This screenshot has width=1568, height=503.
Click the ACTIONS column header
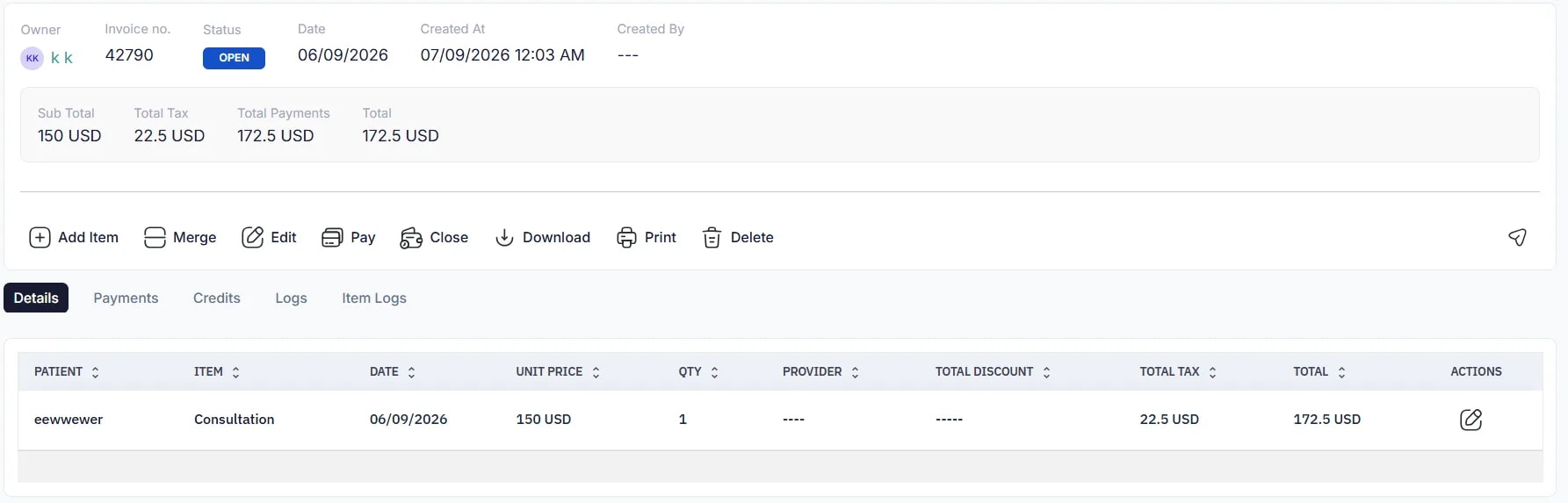pyautogui.click(x=1476, y=371)
